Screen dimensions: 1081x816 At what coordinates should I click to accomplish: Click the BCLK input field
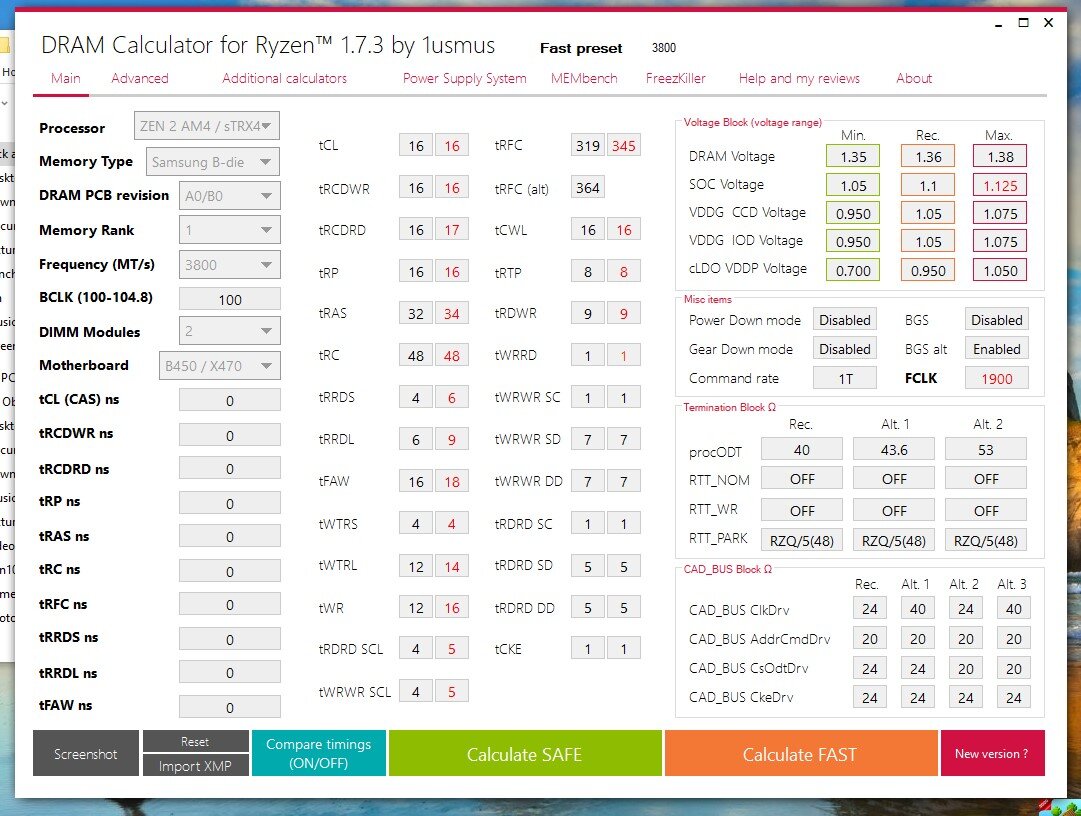pyautogui.click(x=230, y=300)
